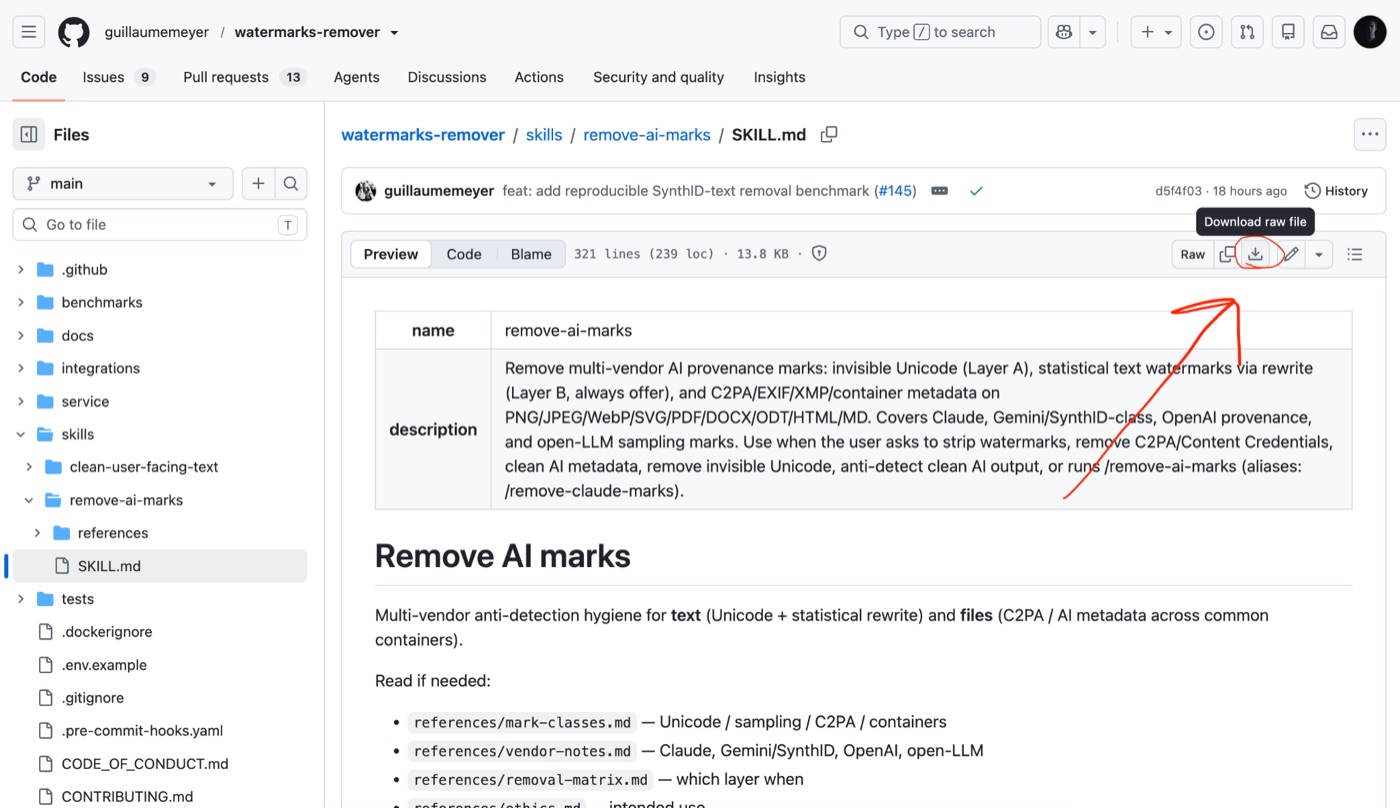Open the repositories icon in the top header
Viewport: 1400px width, 808px height.
(x=1288, y=32)
